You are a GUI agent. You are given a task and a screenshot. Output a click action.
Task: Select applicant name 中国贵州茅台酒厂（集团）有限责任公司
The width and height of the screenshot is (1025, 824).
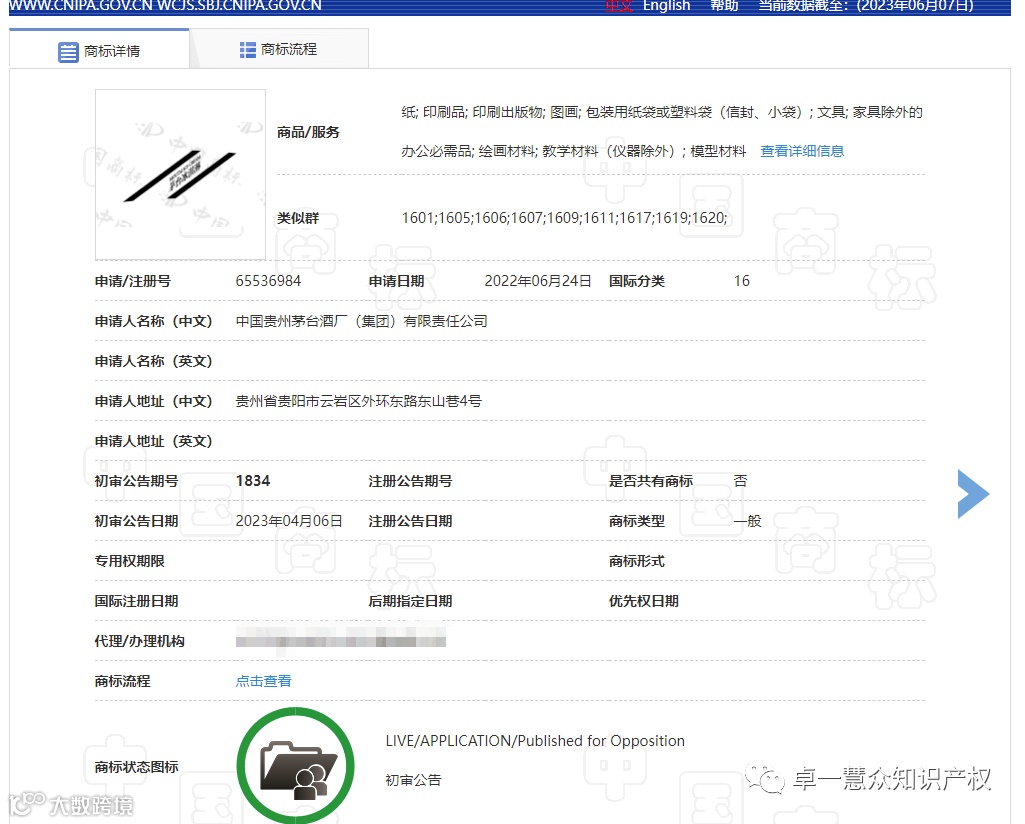point(361,321)
